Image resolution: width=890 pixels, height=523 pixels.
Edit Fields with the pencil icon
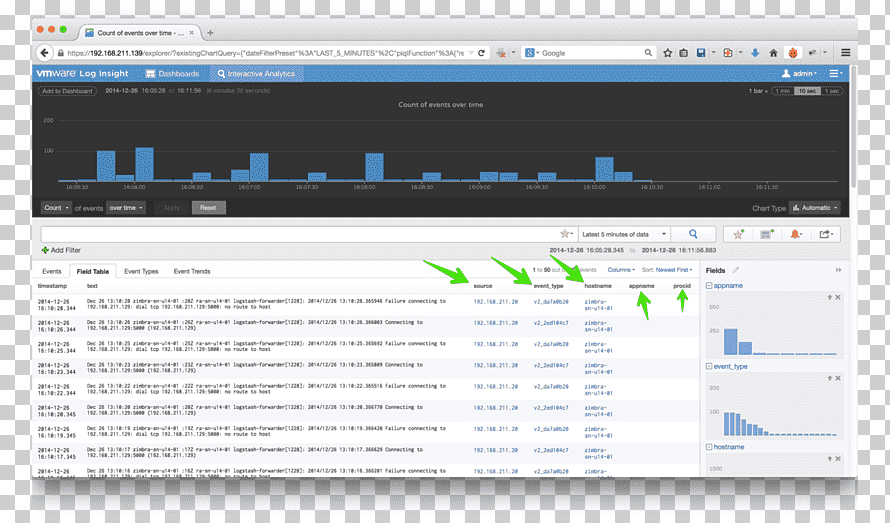click(736, 270)
